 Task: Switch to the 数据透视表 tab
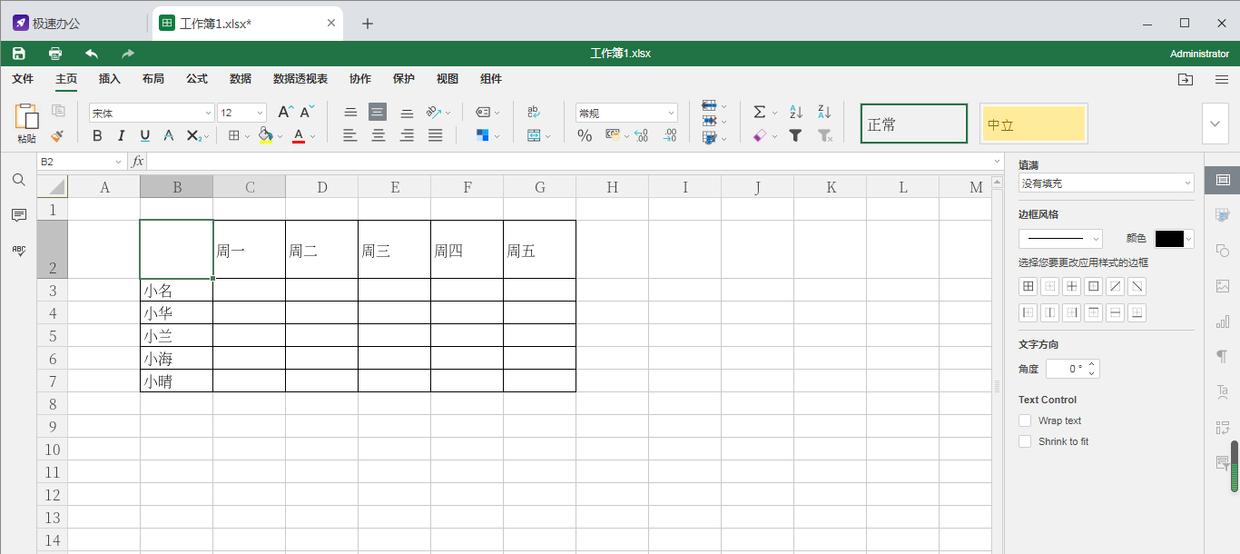[300, 79]
